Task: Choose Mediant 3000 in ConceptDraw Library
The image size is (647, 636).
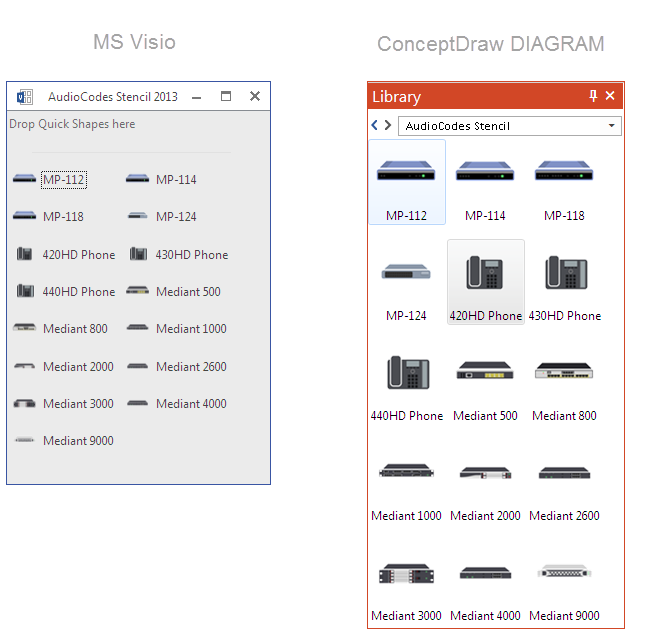Action: [x=406, y=573]
